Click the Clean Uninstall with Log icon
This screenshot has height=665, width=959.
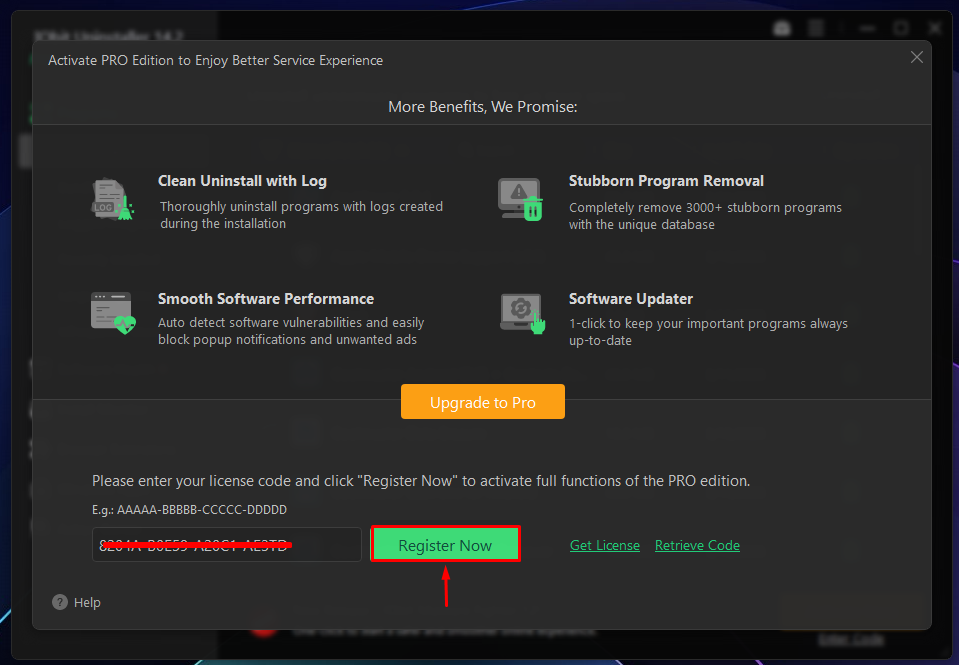coord(113,199)
